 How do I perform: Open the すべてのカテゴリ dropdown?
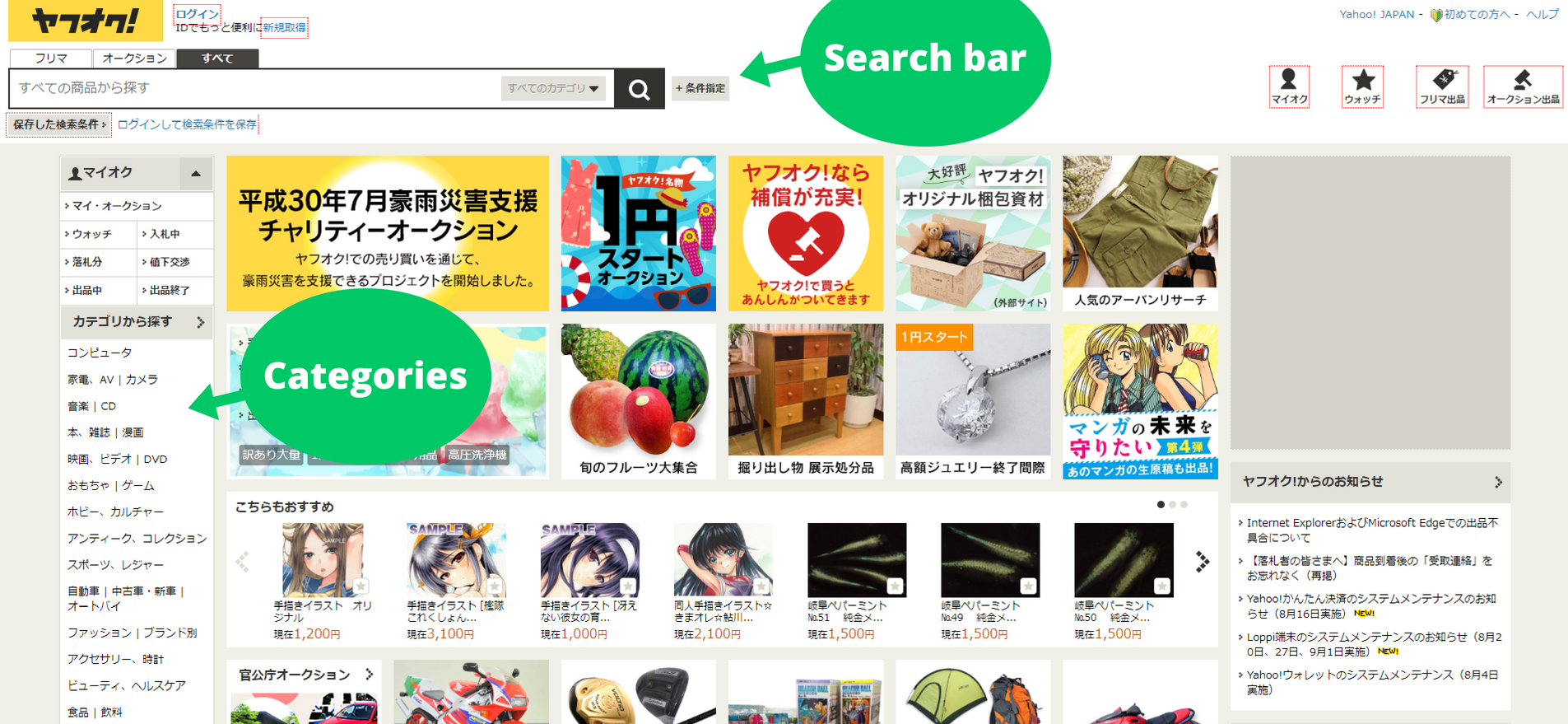pyautogui.click(x=553, y=88)
